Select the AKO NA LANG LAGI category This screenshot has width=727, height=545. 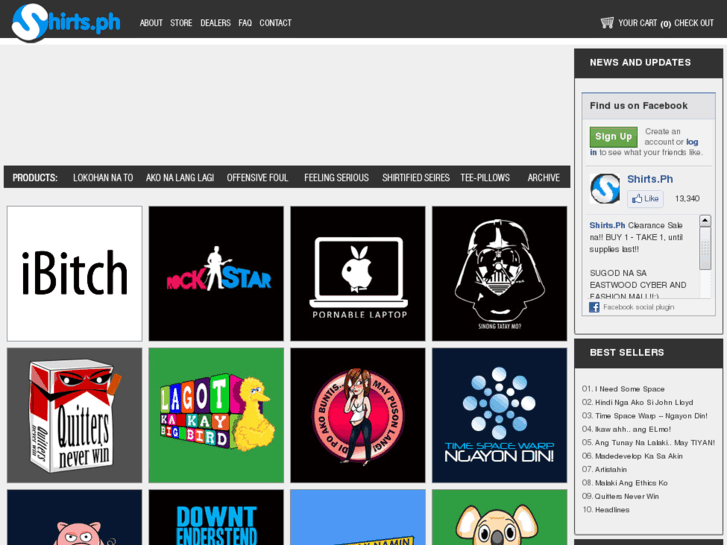tap(180, 178)
